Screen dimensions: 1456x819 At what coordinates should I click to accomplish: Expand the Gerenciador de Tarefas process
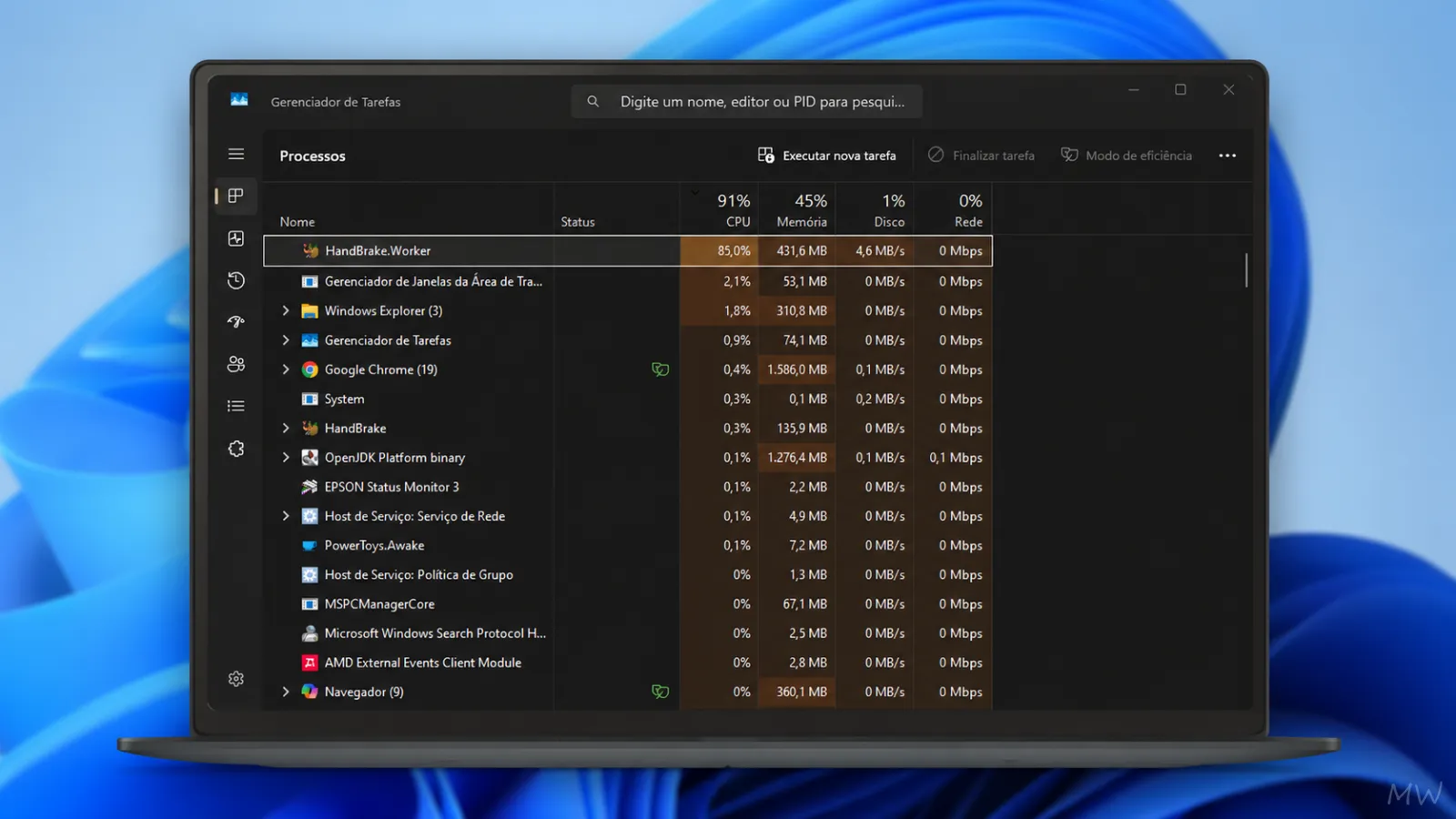pyautogui.click(x=286, y=340)
